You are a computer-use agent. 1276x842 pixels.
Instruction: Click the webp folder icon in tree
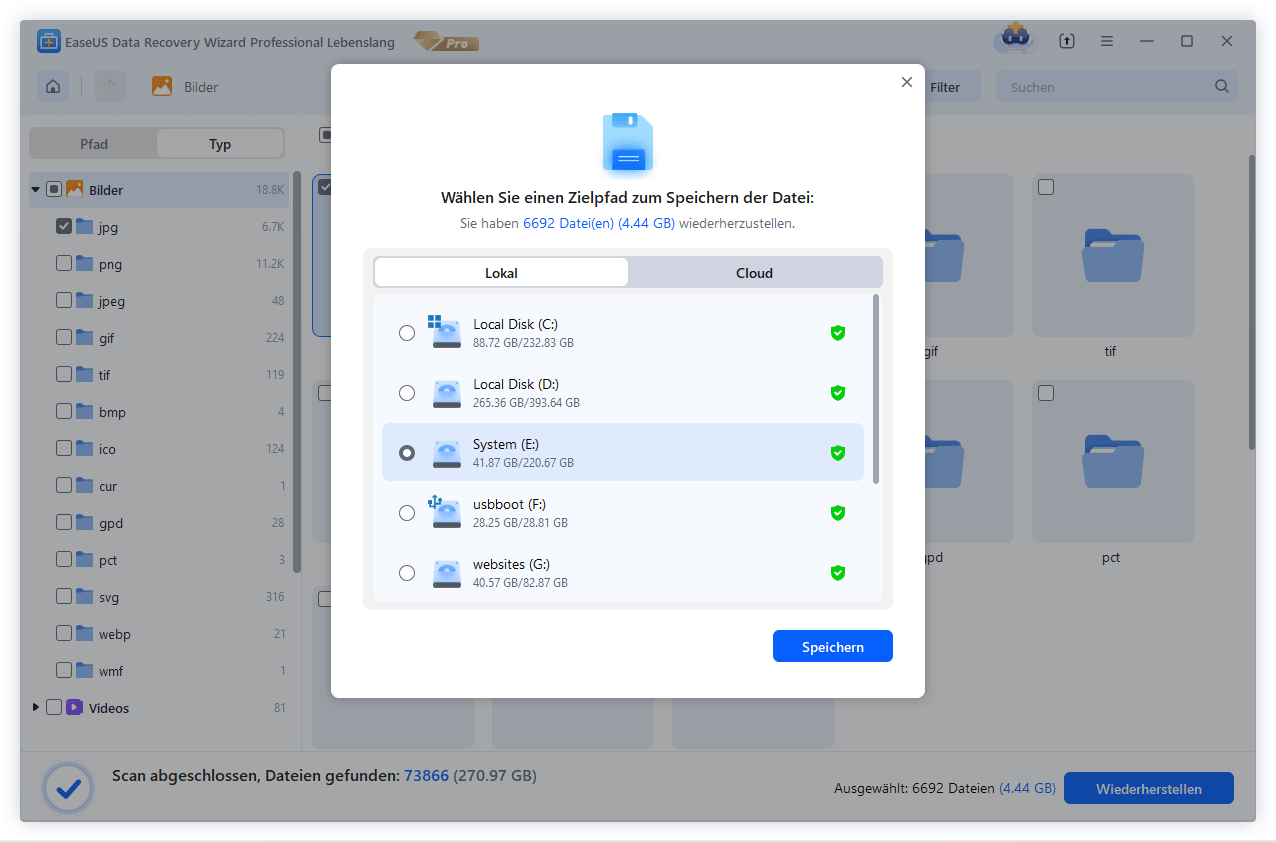tap(84, 633)
